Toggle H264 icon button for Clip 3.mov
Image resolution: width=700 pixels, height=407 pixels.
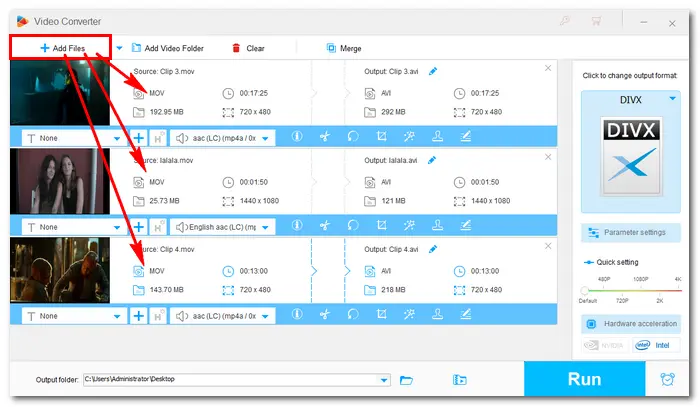coord(158,138)
